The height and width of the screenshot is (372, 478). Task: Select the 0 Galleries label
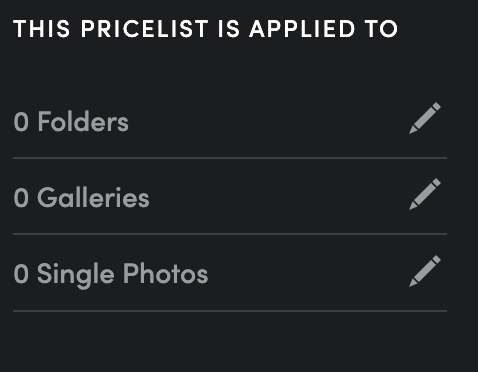pos(82,198)
